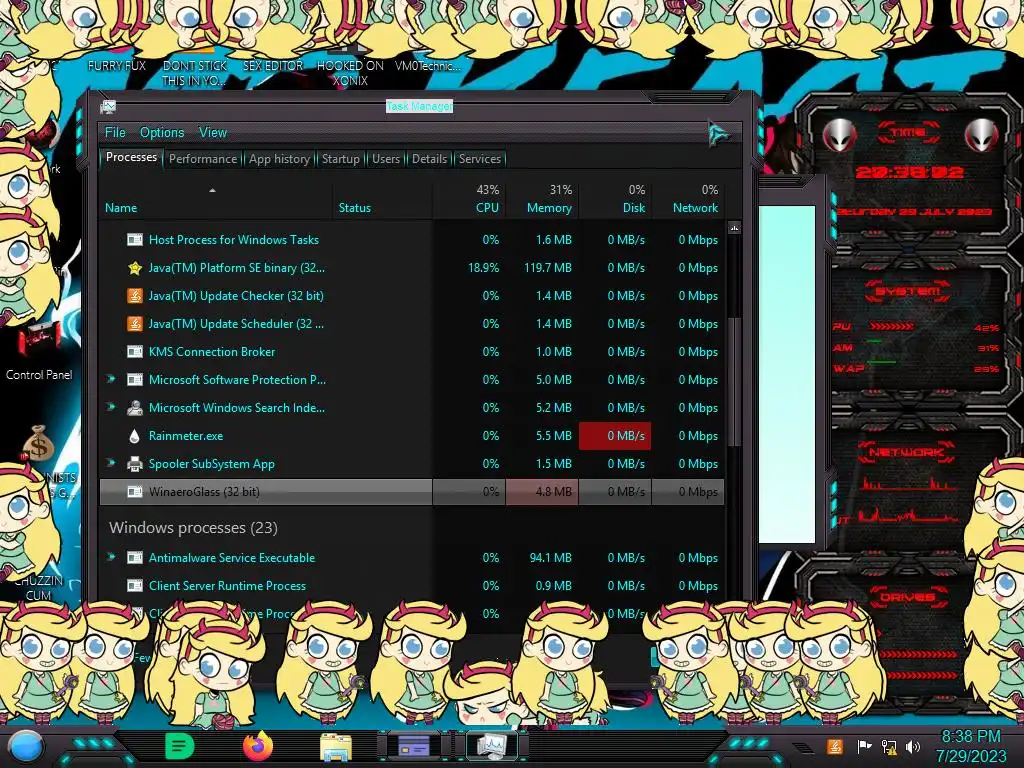Viewport: 1024px width, 768px height.
Task: Switch to the Processes tab
Action: [131, 157]
